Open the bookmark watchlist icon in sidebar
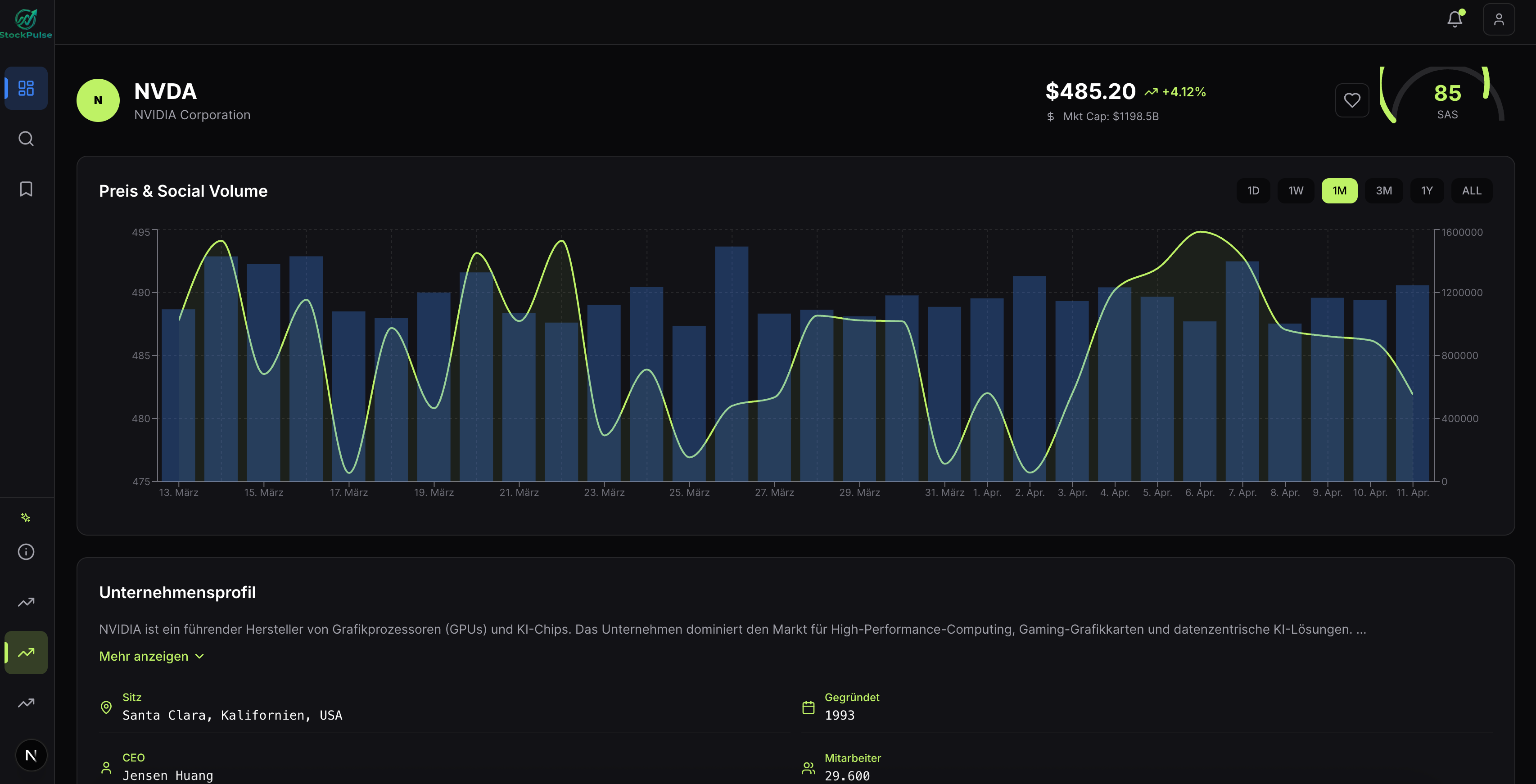The height and width of the screenshot is (784, 1536). (26, 189)
